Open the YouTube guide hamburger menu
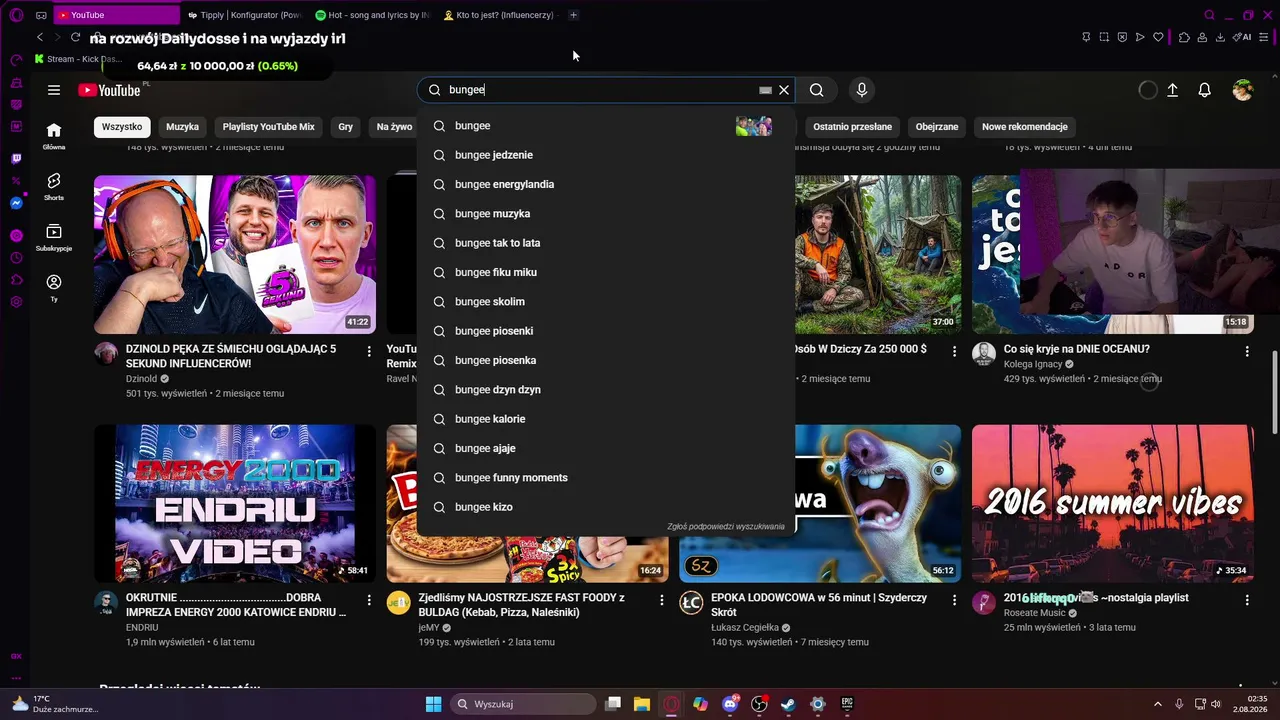 pyautogui.click(x=54, y=90)
